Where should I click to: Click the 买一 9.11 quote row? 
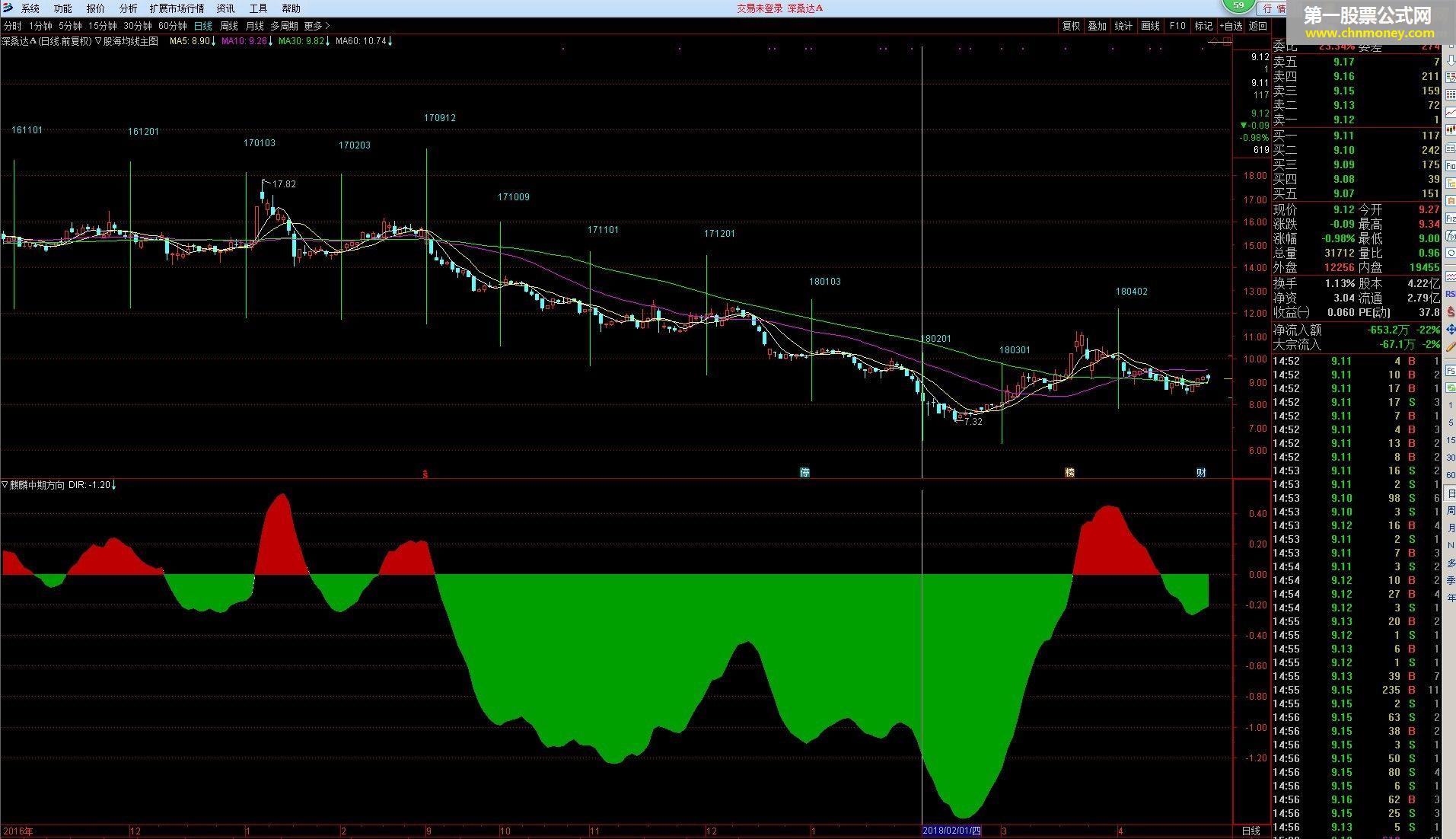1357,136
